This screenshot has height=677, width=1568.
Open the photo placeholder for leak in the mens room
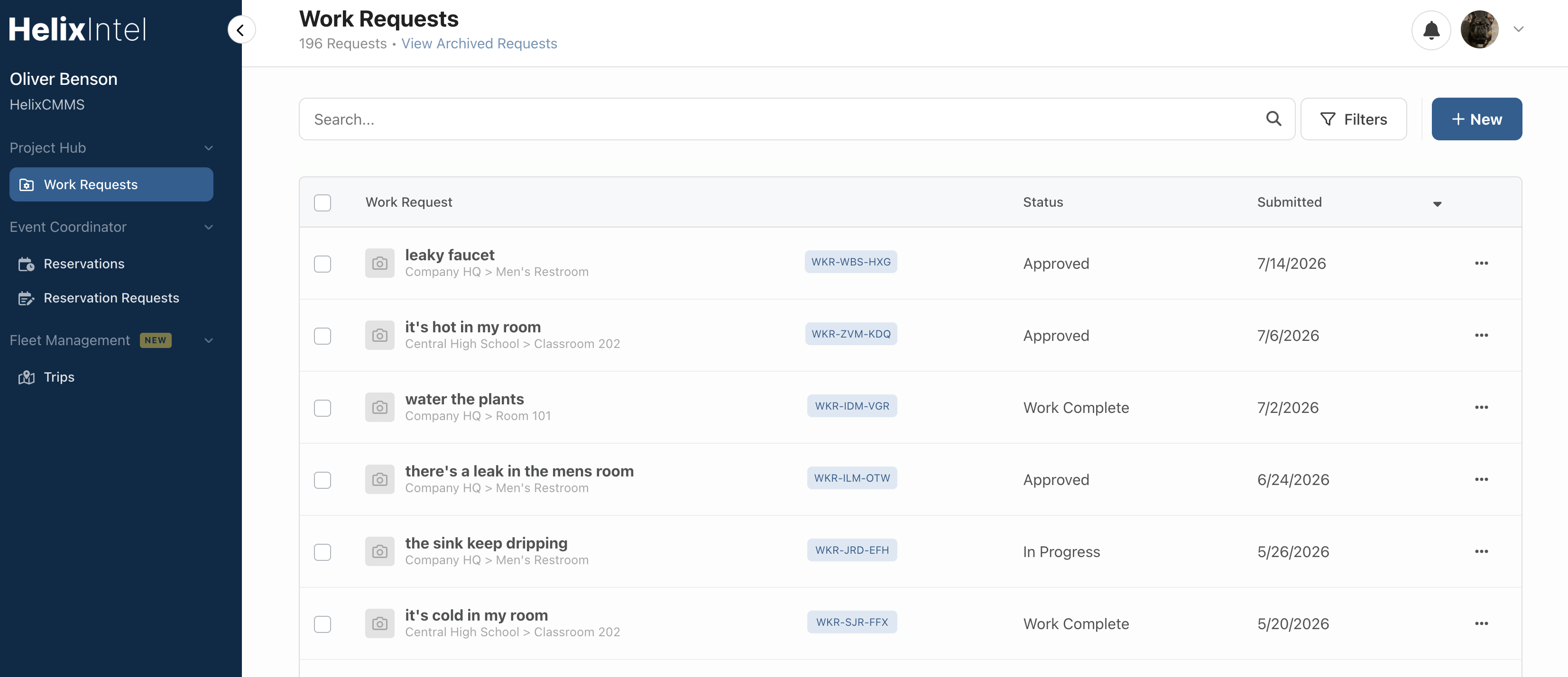(380, 479)
